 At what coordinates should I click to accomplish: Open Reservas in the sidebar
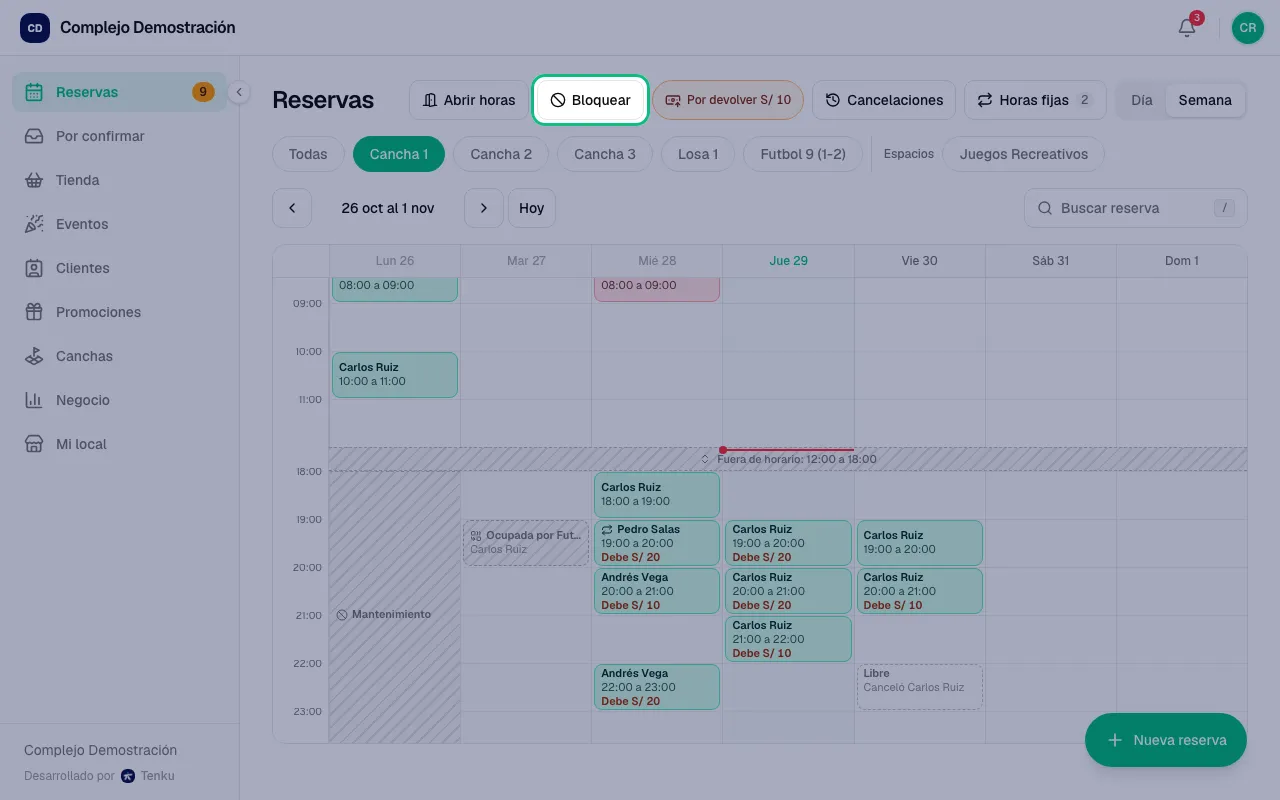click(119, 92)
